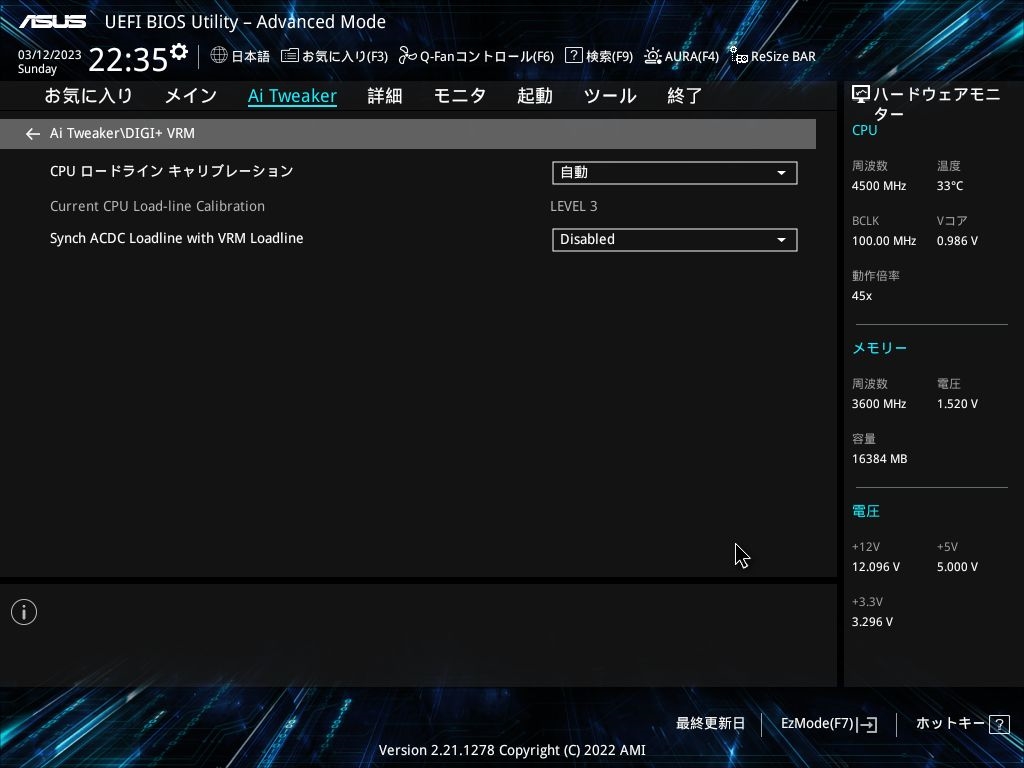Select Synch ACDC Loadline with VRM Loadline label

tap(176, 238)
